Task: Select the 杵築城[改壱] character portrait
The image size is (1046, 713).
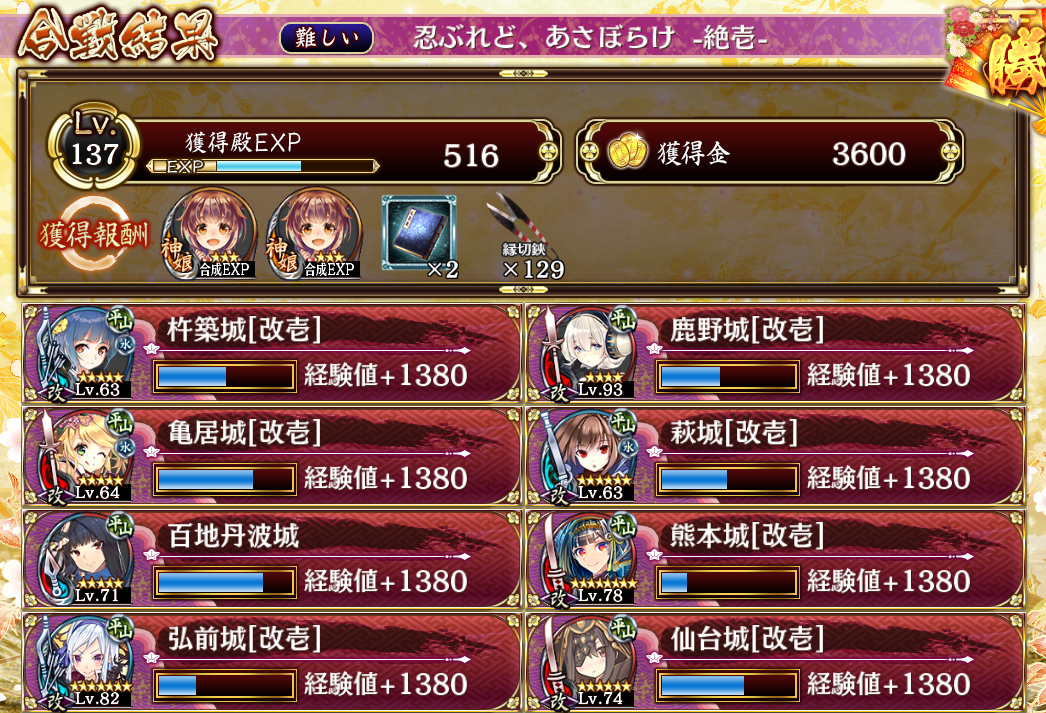Action: click(x=86, y=353)
